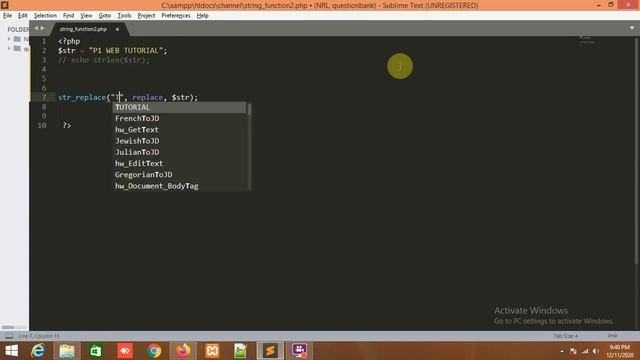This screenshot has height=360, width=640.
Task: Open the Goto menu
Action: tap(105, 16)
